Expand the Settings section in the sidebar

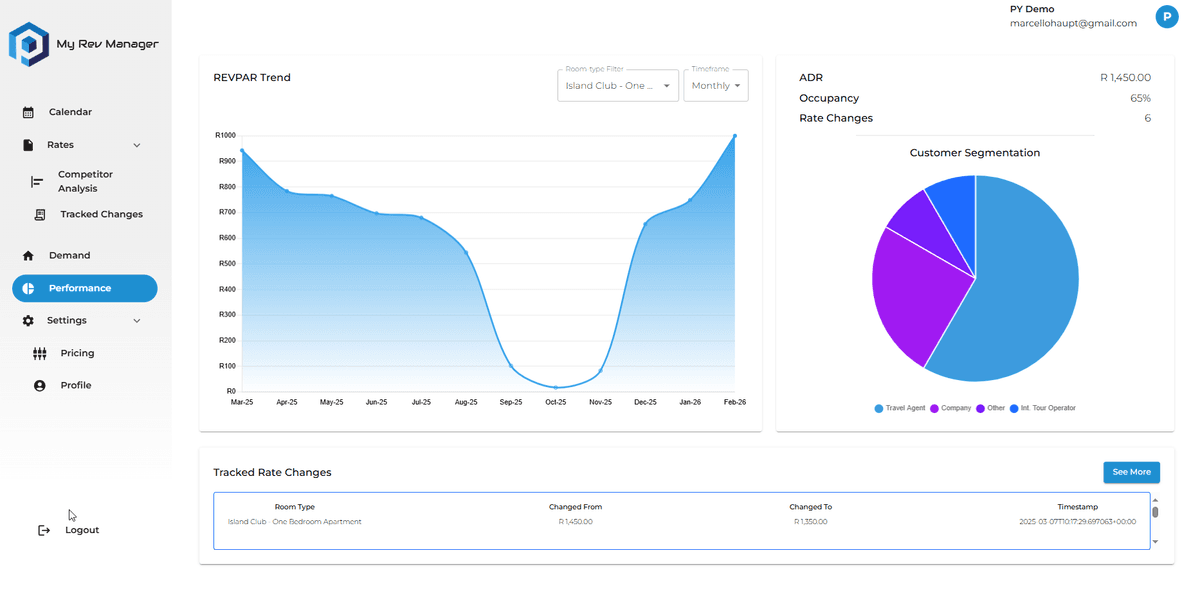pyautogui.click(x=135, y=320)
